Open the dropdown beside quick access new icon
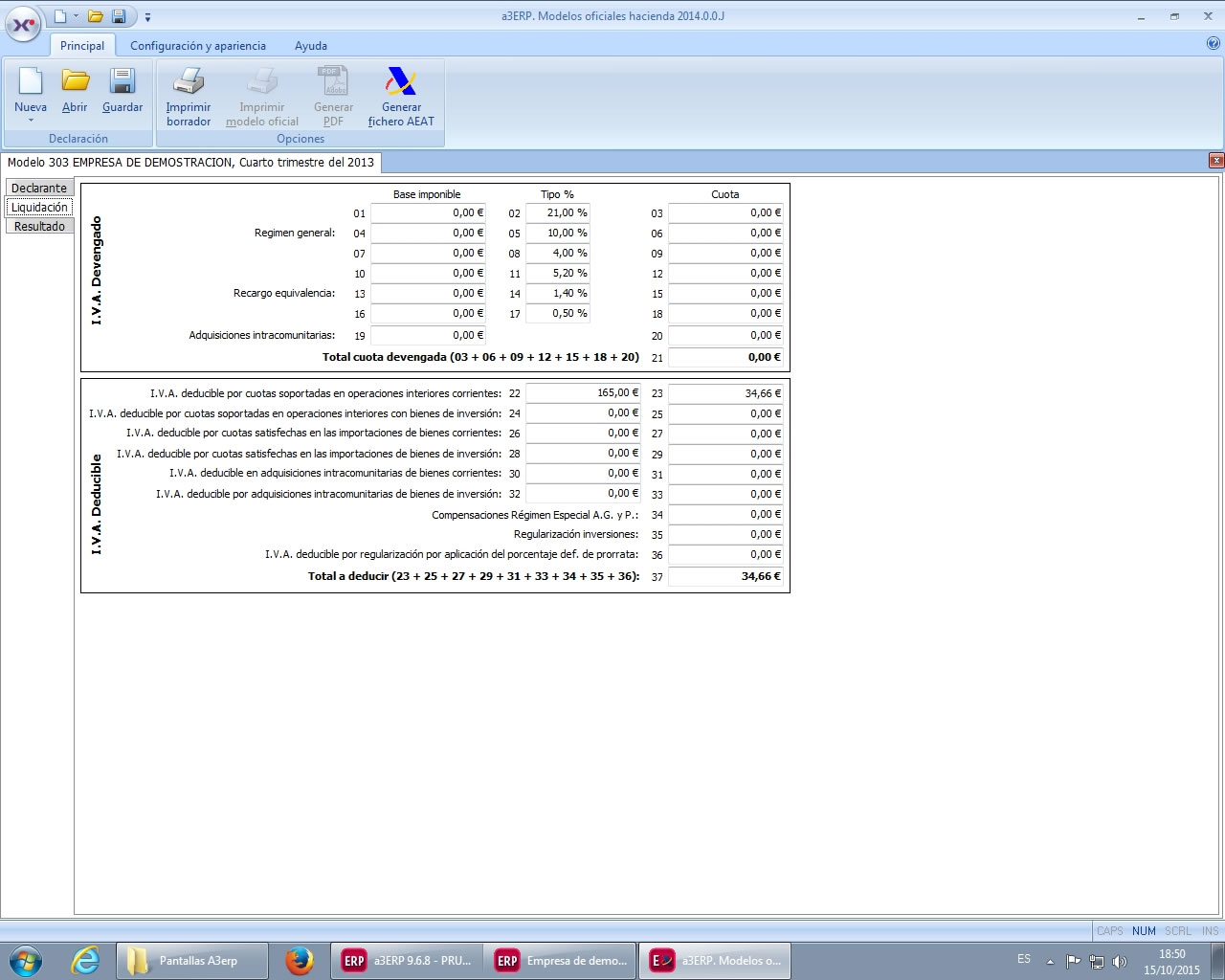The width and height of the screenshot is (1225, 980). 76,16
